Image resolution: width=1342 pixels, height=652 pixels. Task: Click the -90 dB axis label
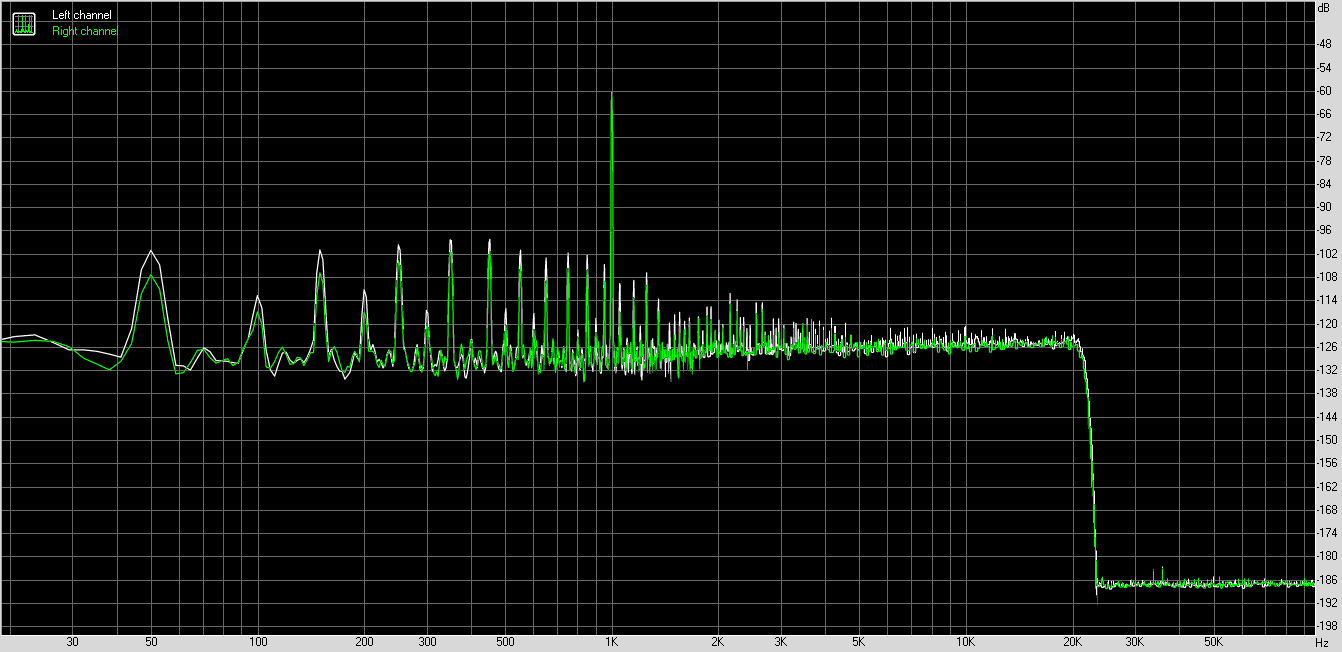(1326, 207)
